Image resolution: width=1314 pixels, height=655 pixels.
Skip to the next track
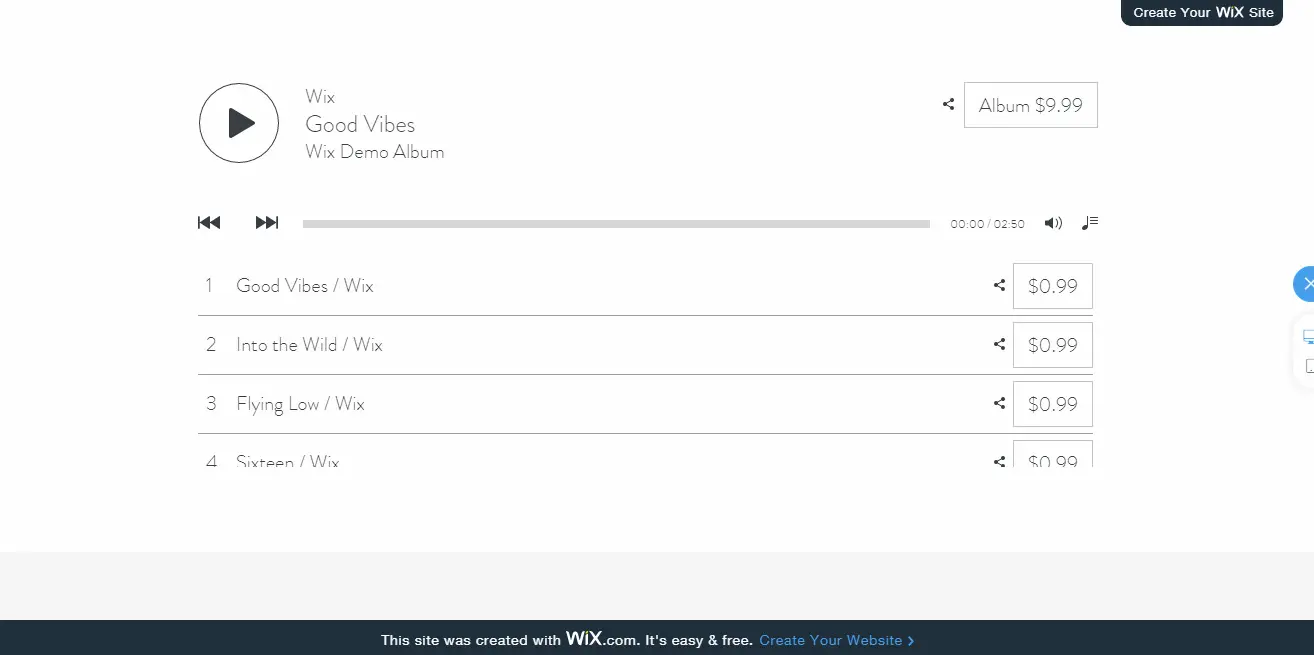tap(267, 223)
